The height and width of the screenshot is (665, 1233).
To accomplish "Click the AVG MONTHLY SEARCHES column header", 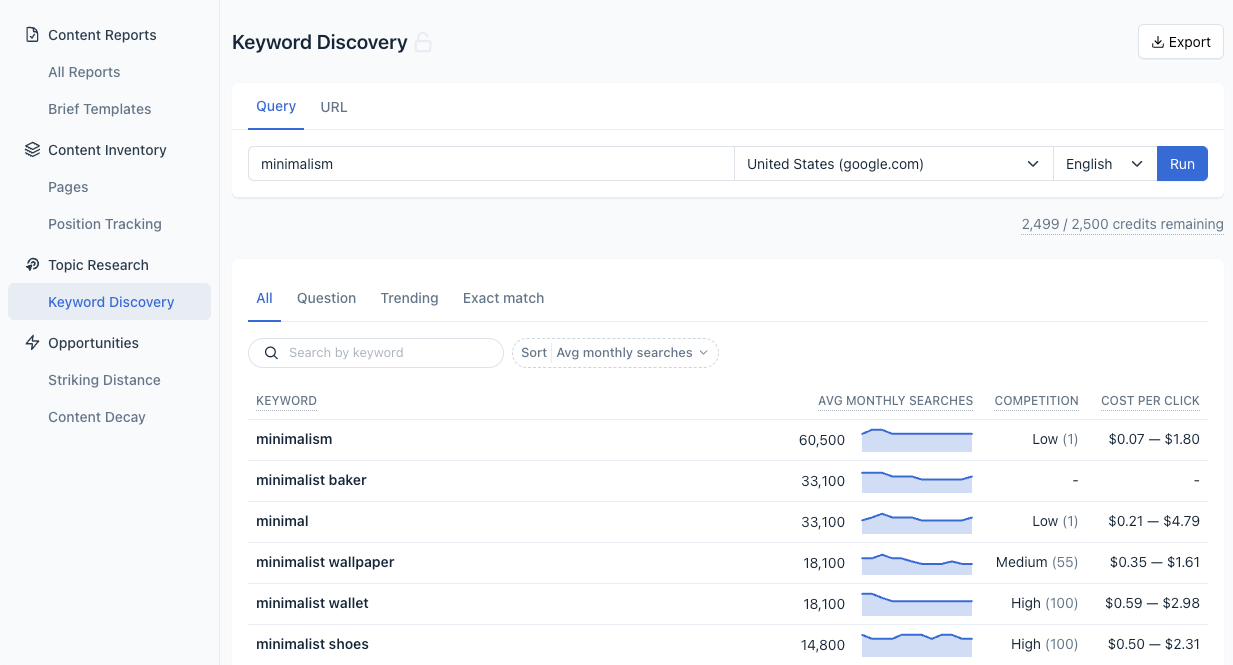I will (895, 401).
